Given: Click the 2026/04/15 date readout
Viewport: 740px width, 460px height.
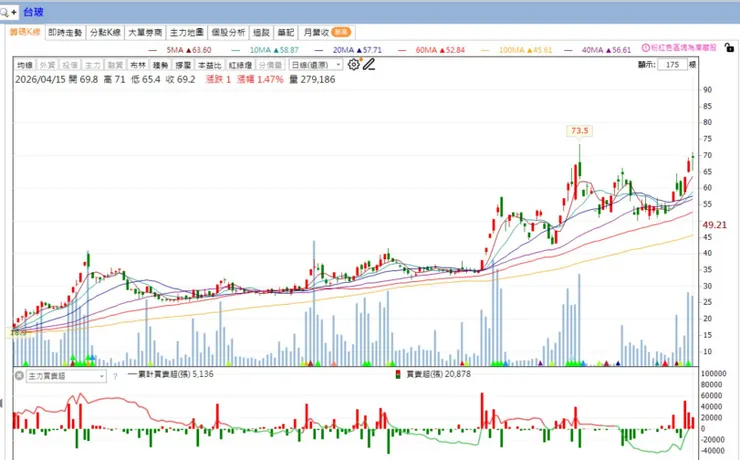Looking at the screenshot, I should (40, 79).
